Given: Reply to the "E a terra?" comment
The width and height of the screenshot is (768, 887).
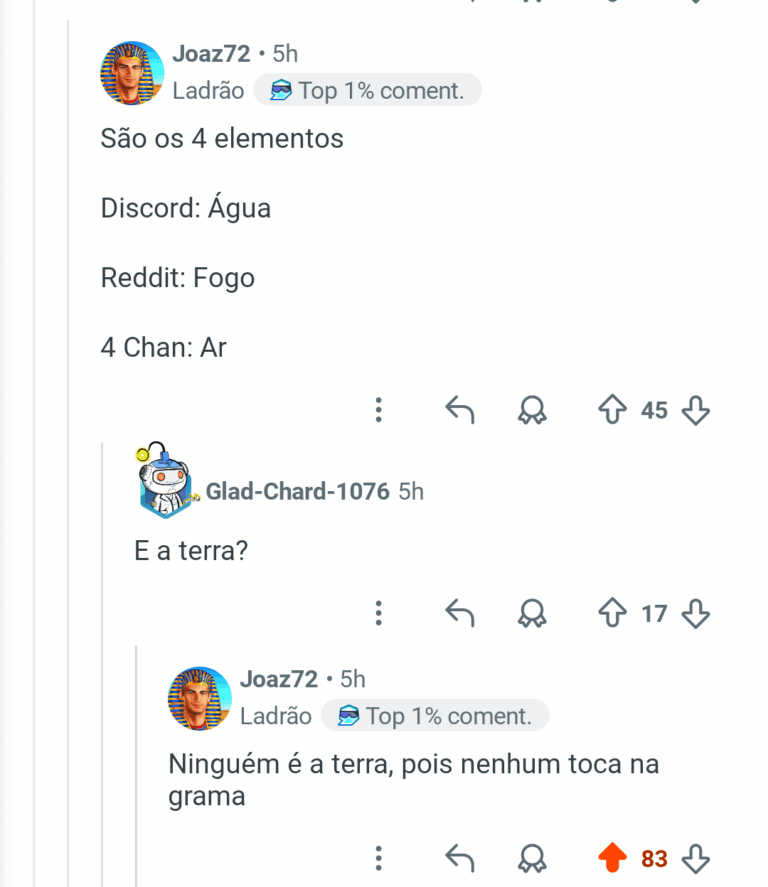Looking at the screenshot, I should coord(459,613).
